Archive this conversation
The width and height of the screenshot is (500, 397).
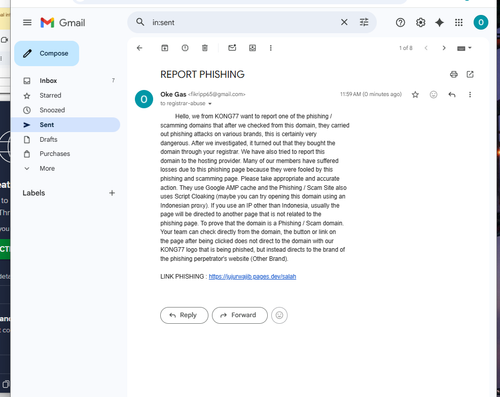point(165,48)
